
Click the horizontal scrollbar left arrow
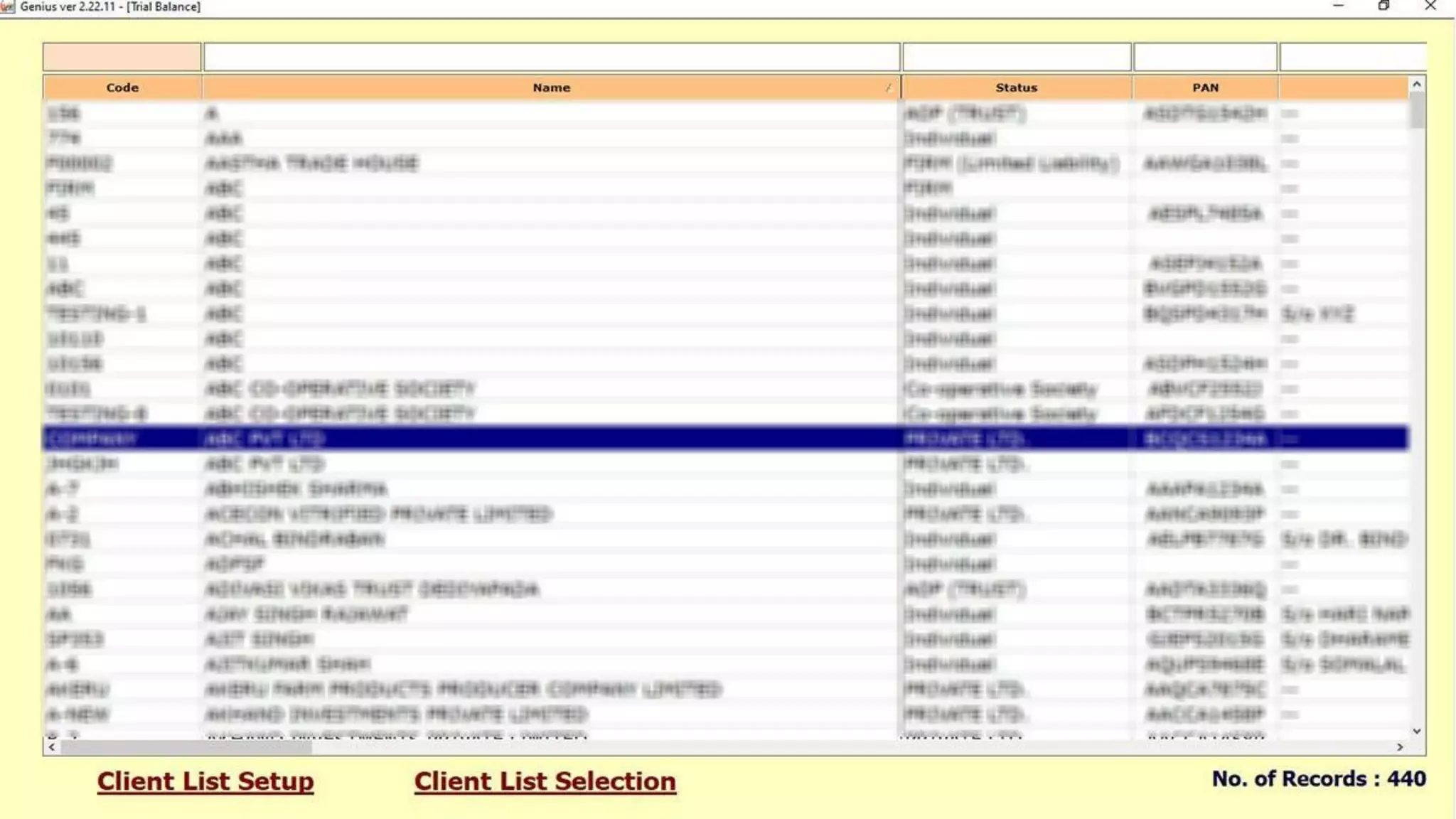[x=51, y=747]
